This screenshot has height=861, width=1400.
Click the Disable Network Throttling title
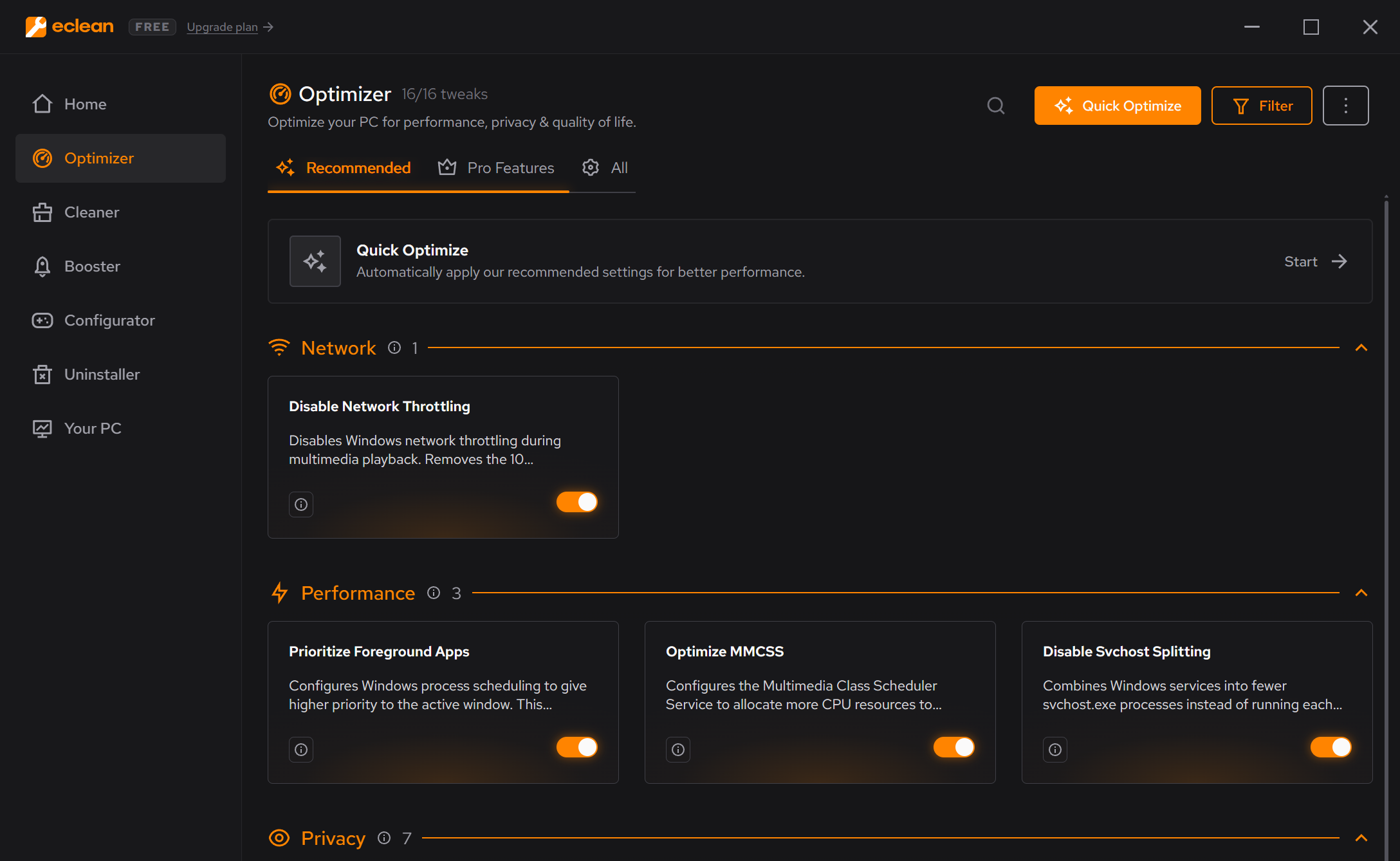(x=380, y=406)
